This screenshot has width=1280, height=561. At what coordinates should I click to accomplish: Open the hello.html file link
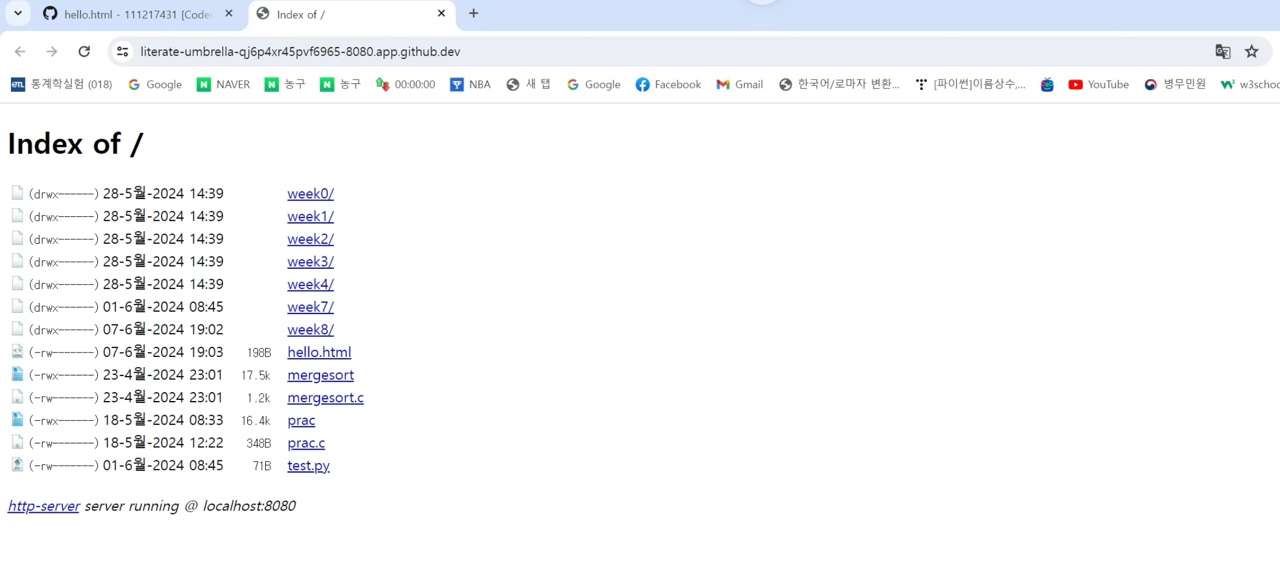tap(319, 353)
